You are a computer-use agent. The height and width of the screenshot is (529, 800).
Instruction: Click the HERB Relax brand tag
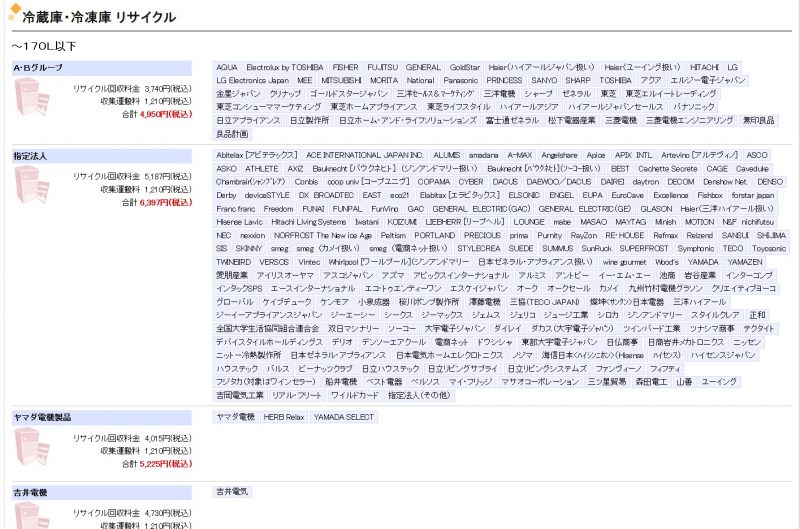click(x=284, y=416)
